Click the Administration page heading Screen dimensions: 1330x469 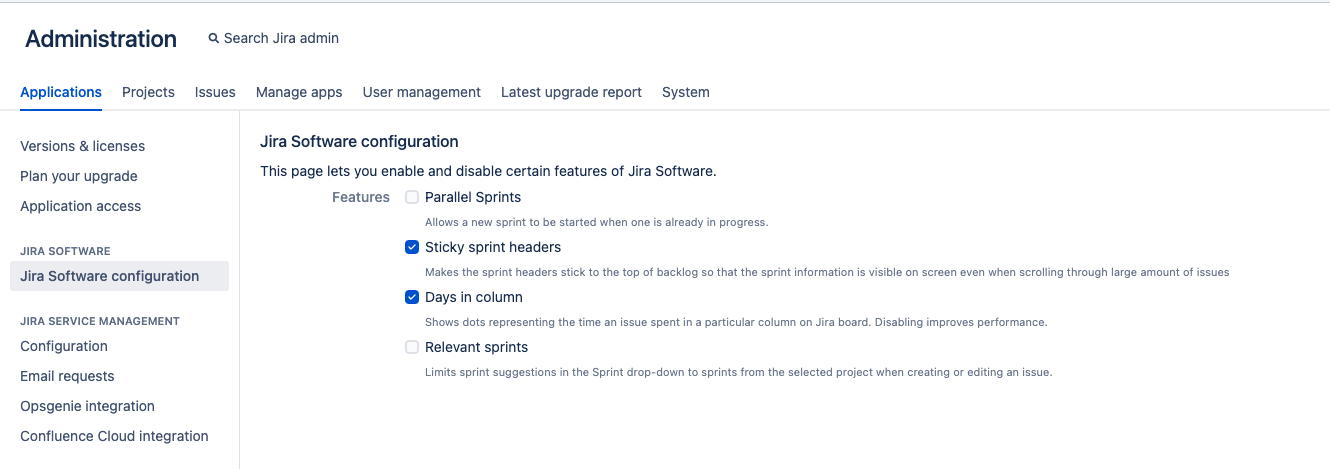(x=101, y=39)
